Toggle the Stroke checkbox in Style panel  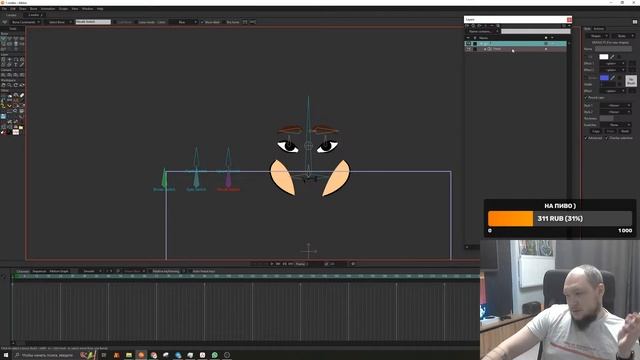tap(586, 78)
